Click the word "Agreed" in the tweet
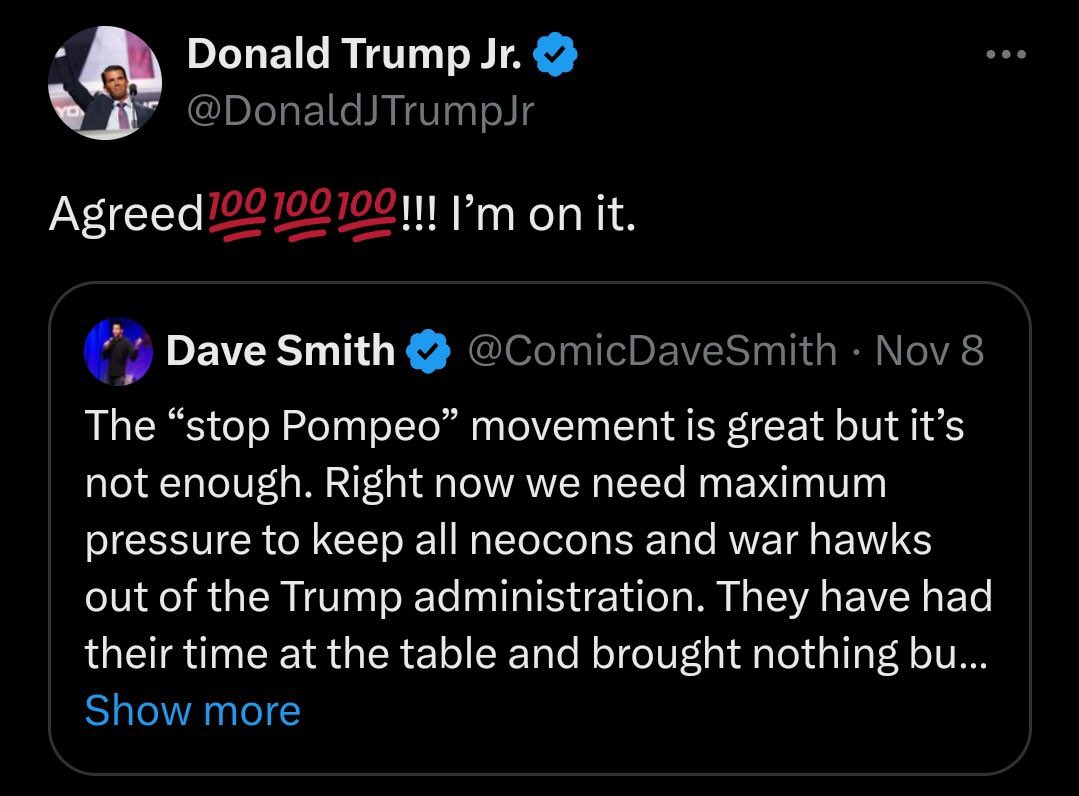Image resolution: width=1079 pixels, height=796 pixels. coord(125,216)
